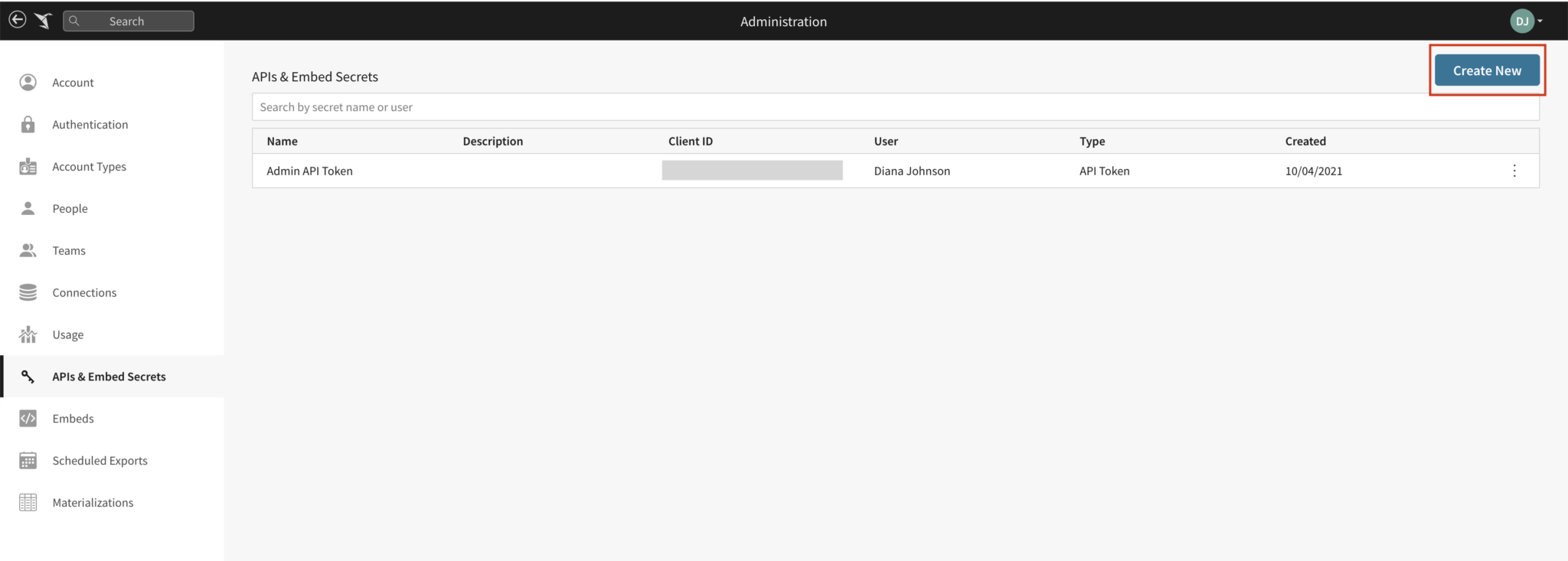
Task: Open the DJ user avatar dropdown
Action: 1525,21
